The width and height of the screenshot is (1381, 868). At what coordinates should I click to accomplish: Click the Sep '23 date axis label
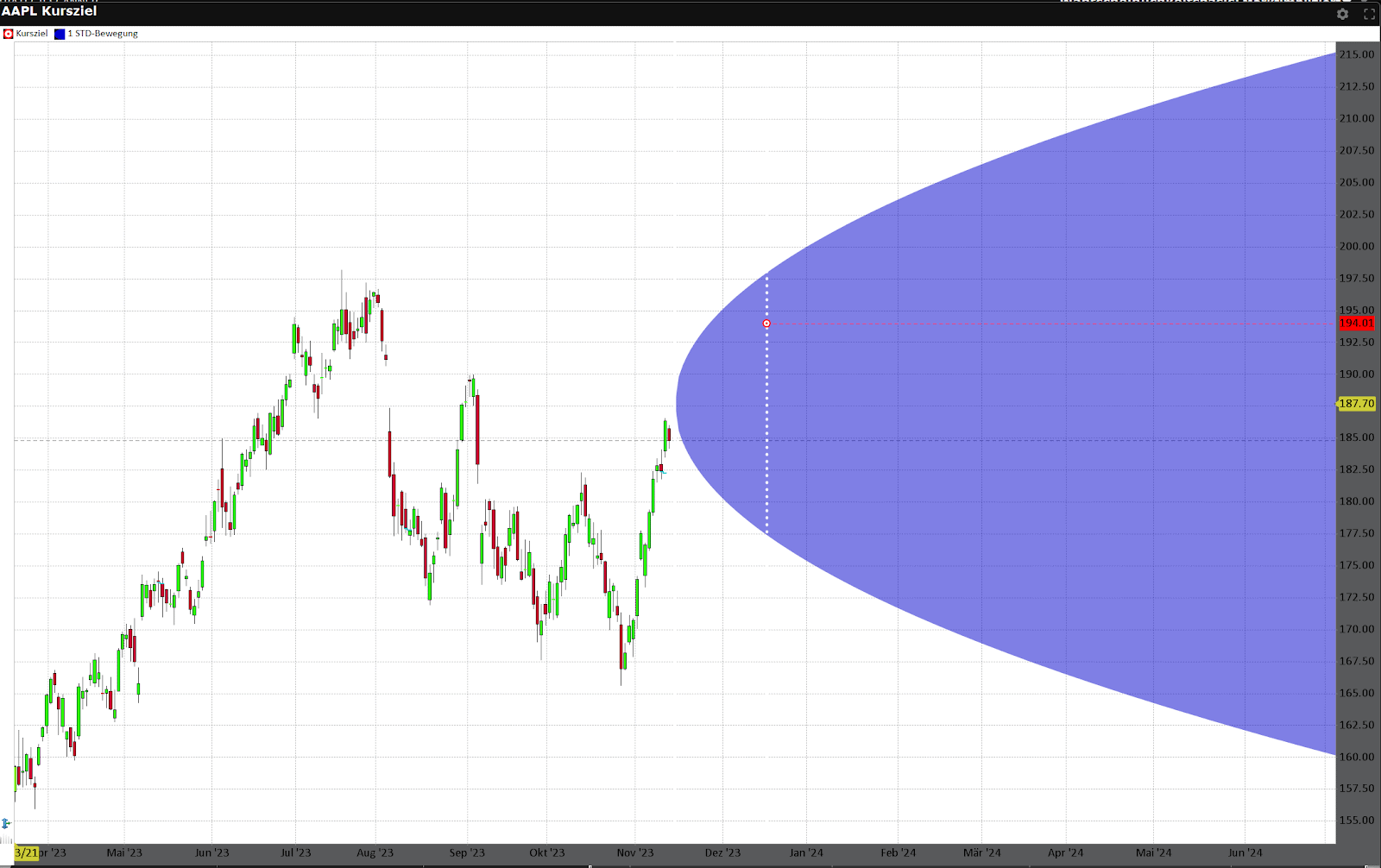point(467,852)
